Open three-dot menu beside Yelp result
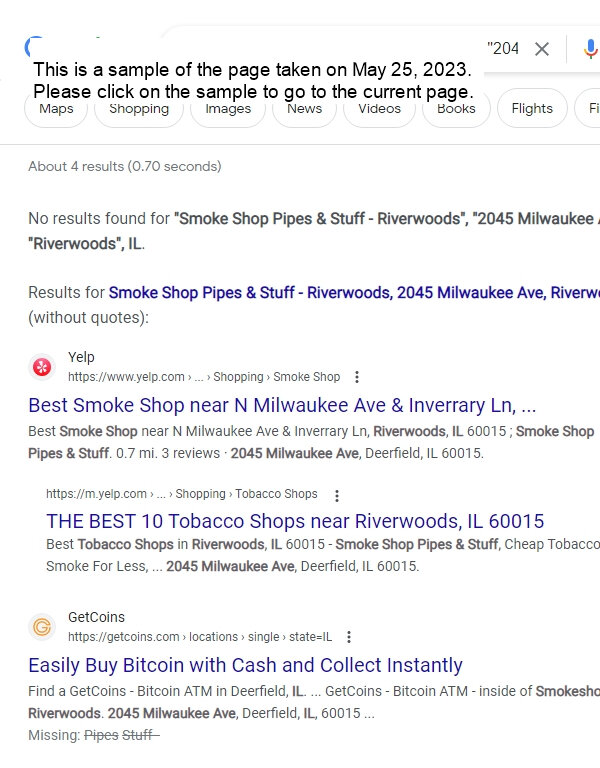600x768 pixels. click(x=357, y=377)
